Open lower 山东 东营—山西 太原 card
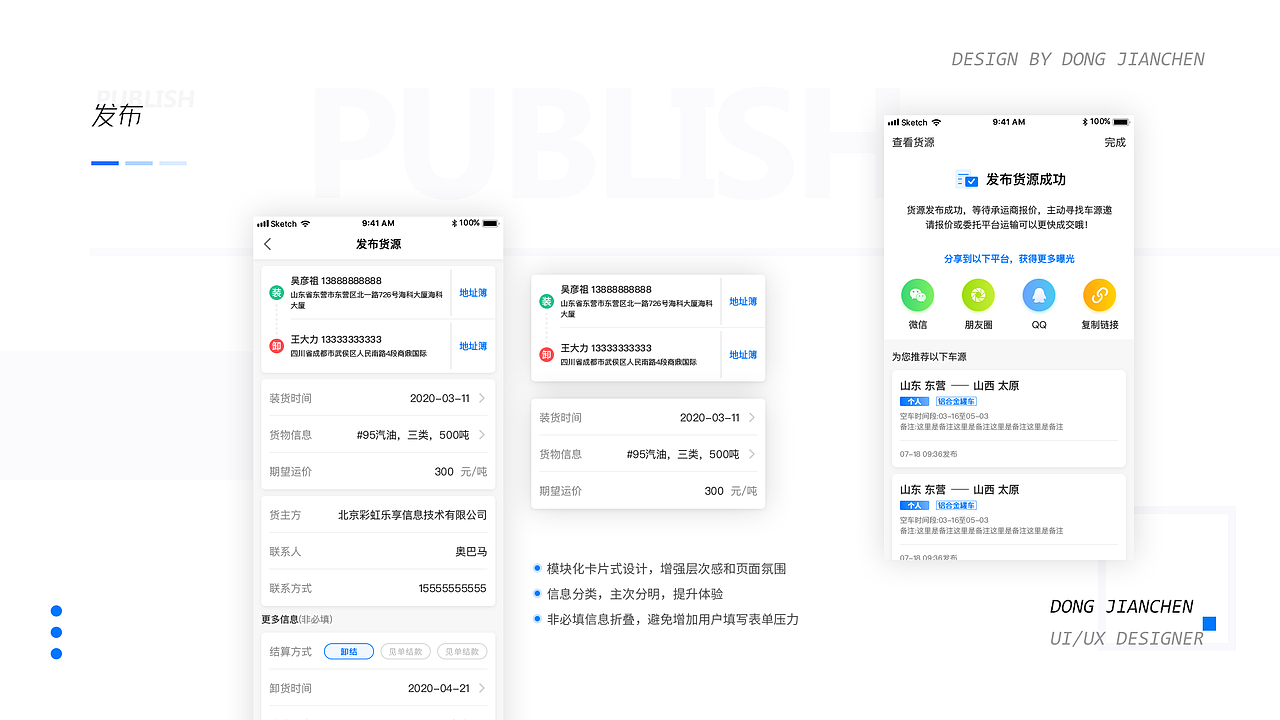1280x720 pixels. pyautogui.click(x=1009, y=517)
